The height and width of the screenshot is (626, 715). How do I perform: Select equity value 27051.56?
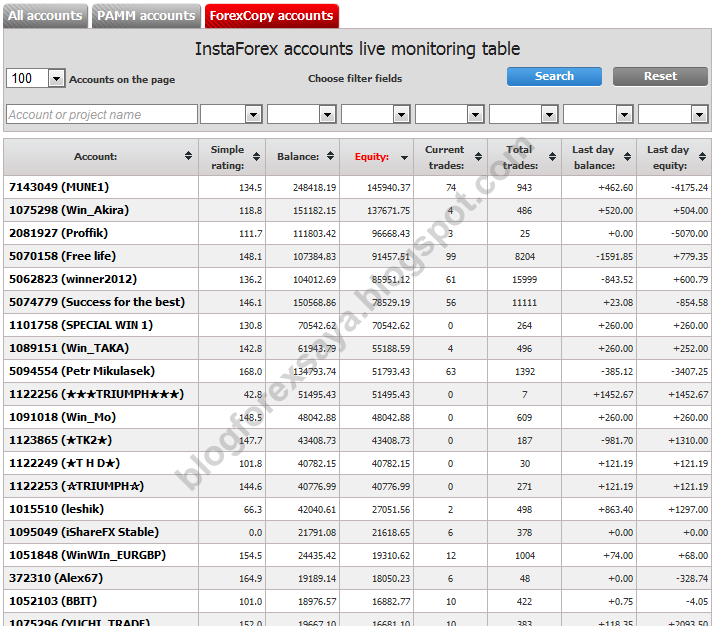pos(391,509)
